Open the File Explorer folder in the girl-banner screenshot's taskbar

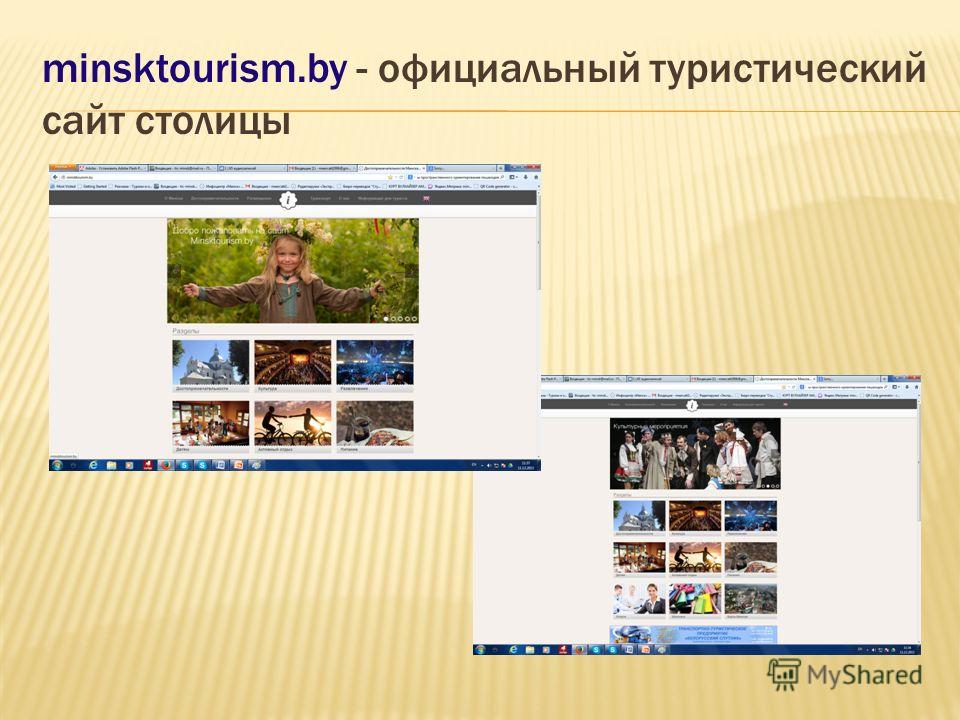(x=111, y=465)
